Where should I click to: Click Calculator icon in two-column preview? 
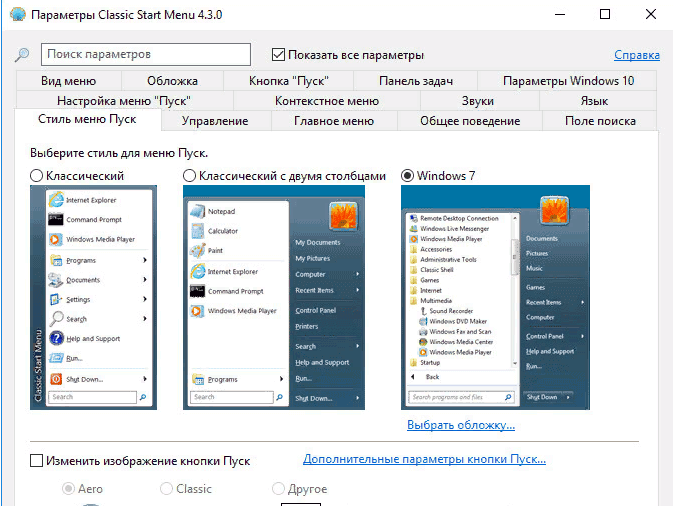pyautogui.click(x=197, y=231)
